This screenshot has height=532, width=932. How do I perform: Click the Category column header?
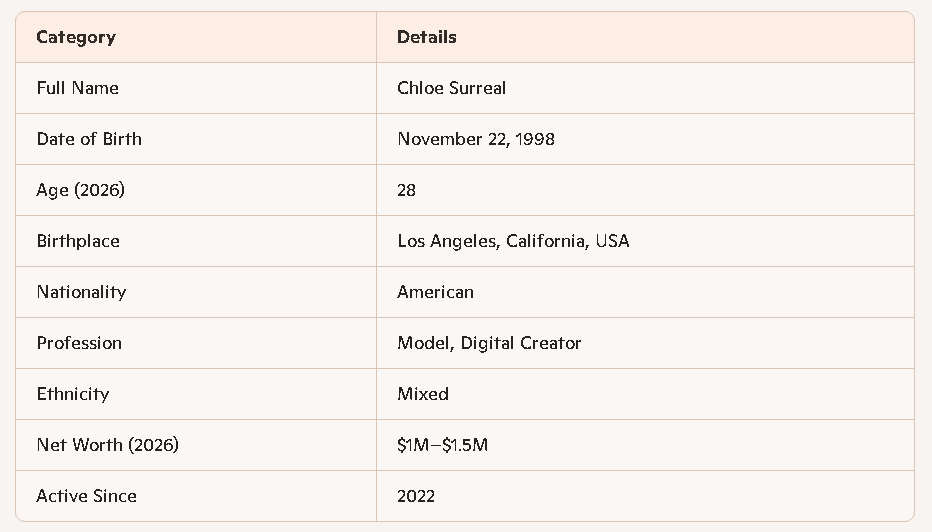[x=76, y=37]
